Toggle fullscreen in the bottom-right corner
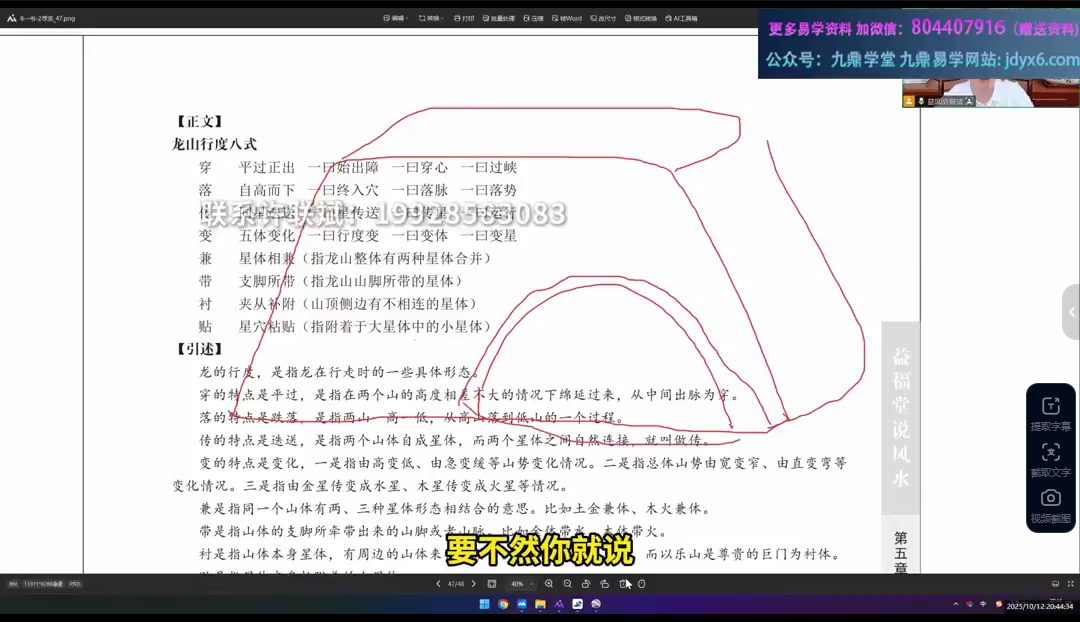 point(1070,584)
